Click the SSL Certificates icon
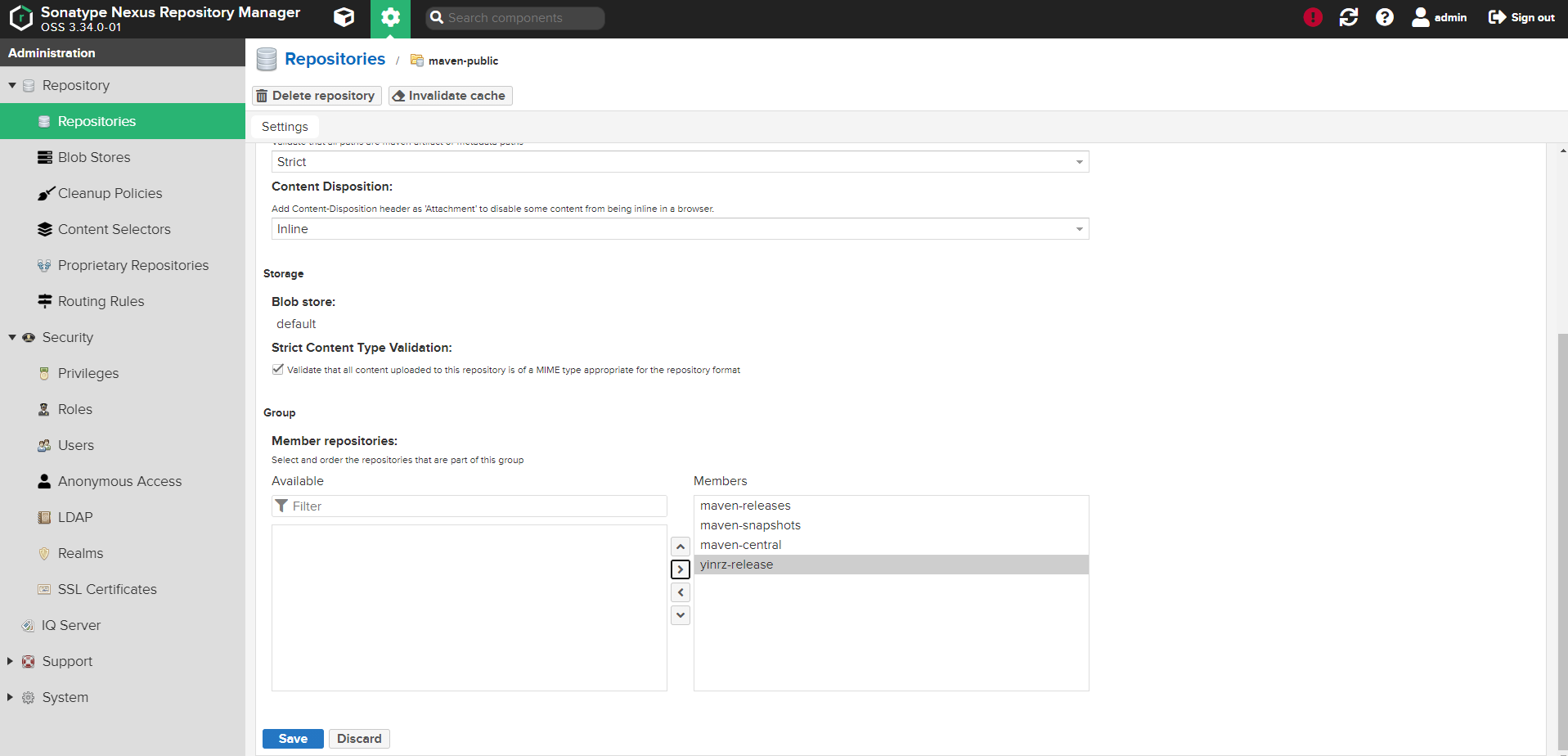 (x=44, y=589)
